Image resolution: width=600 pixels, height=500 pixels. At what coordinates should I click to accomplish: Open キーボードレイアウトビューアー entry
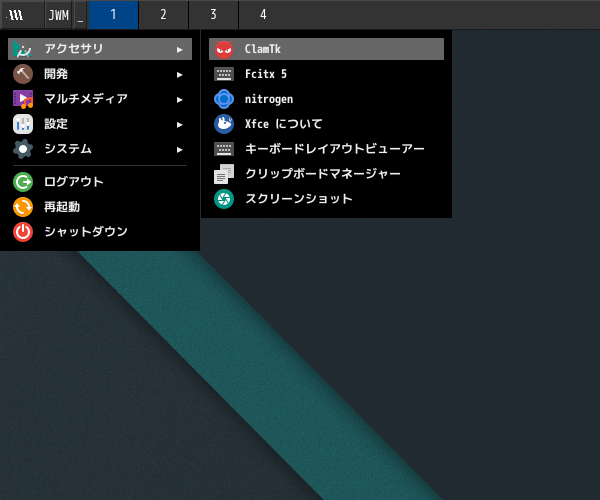[x=326, y=149]
